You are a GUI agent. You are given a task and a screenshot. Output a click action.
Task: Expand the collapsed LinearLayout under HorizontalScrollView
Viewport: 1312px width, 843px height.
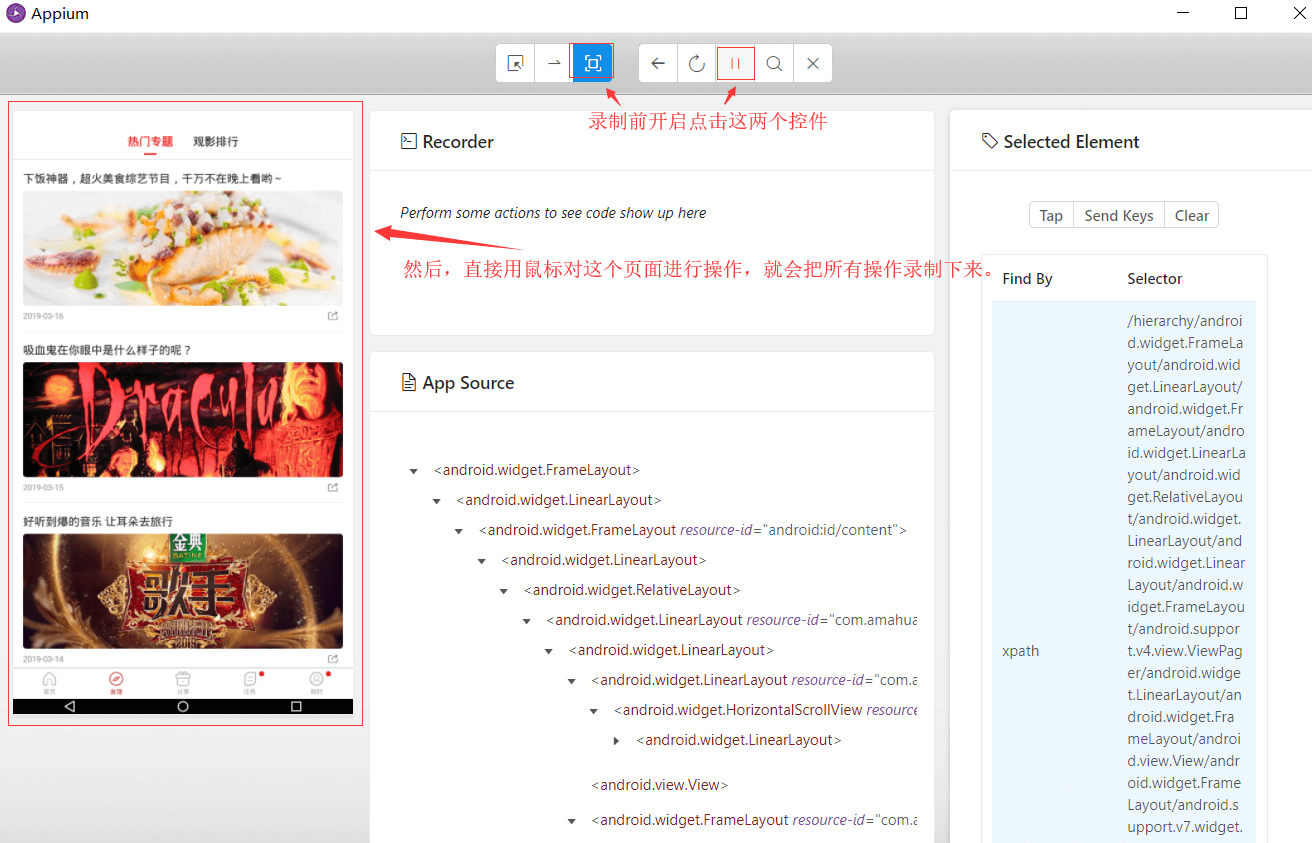[x=617, y=741]
